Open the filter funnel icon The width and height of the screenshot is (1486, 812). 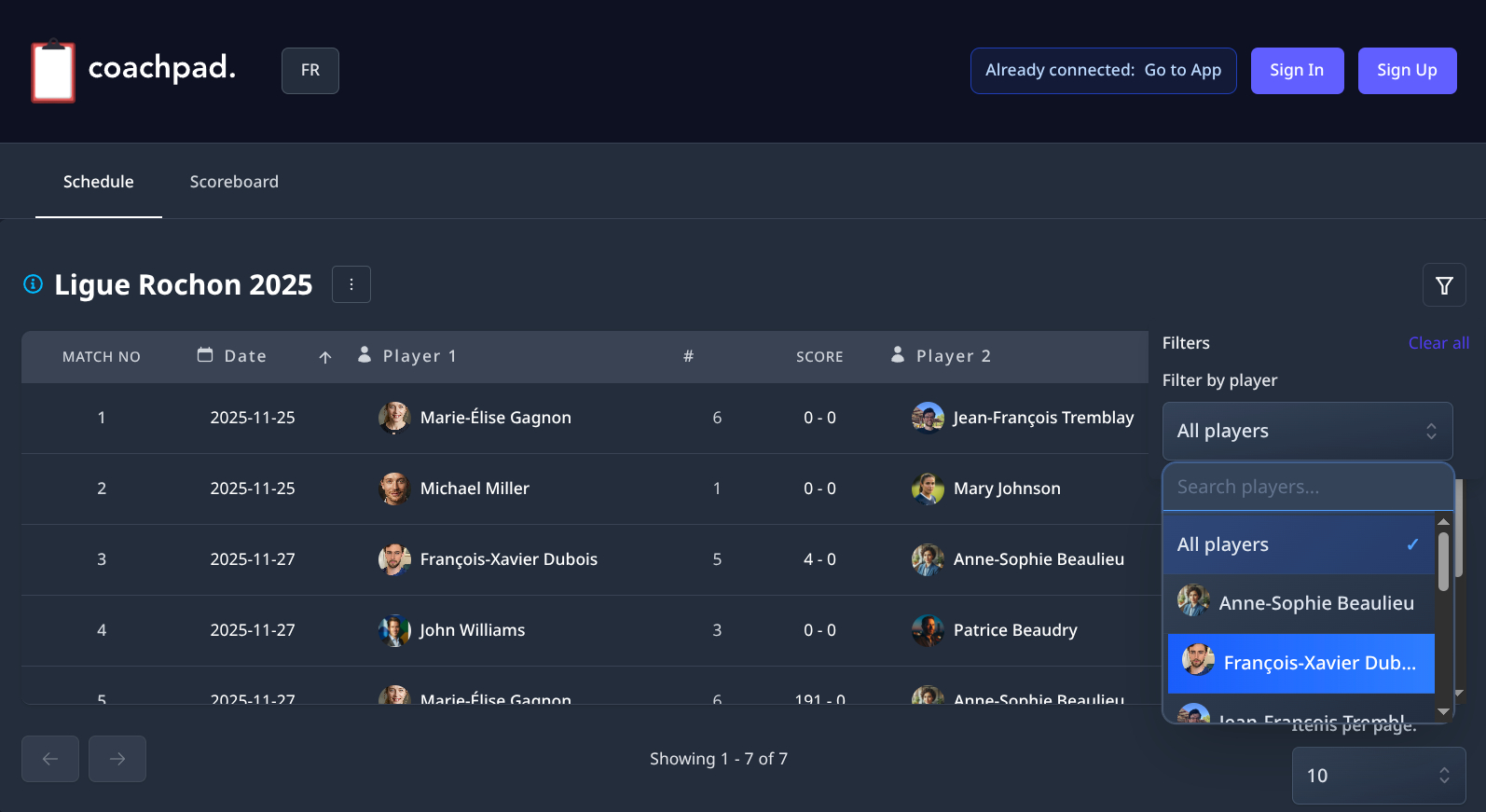click(x=1443, y=284)
